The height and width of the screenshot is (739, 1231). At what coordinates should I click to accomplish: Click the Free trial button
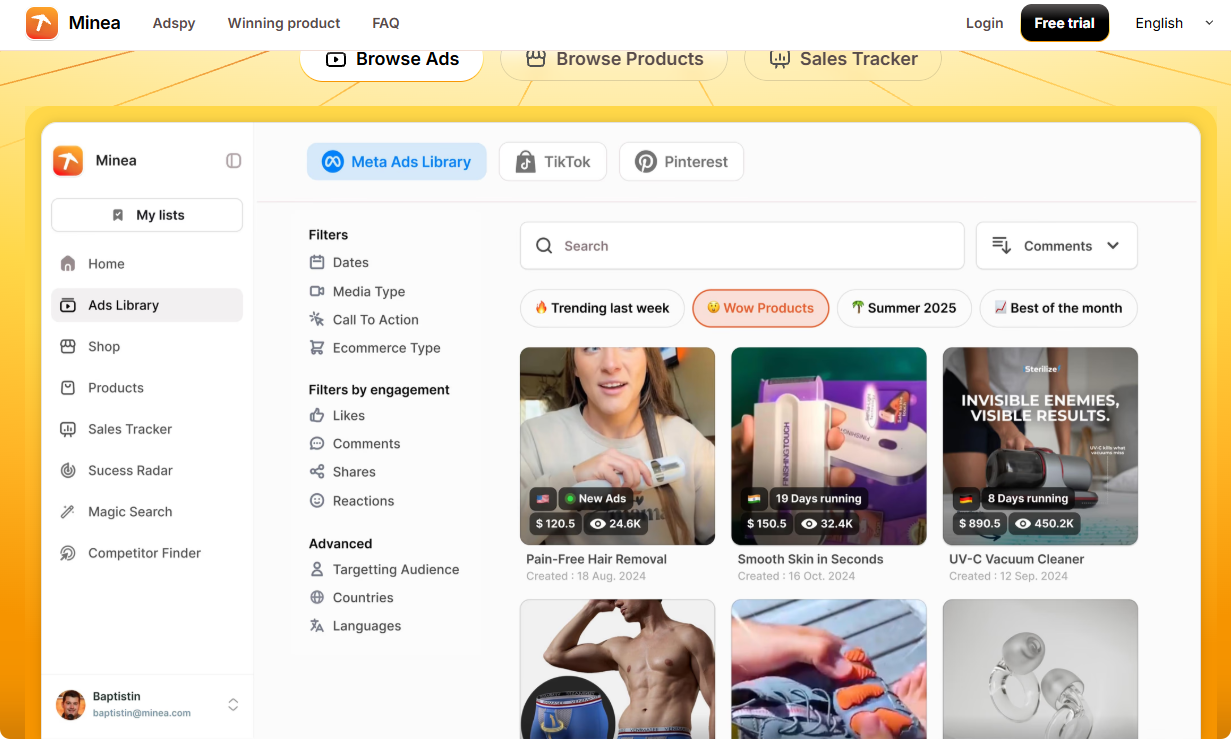pyautogui.click(x=1064, y=23)
